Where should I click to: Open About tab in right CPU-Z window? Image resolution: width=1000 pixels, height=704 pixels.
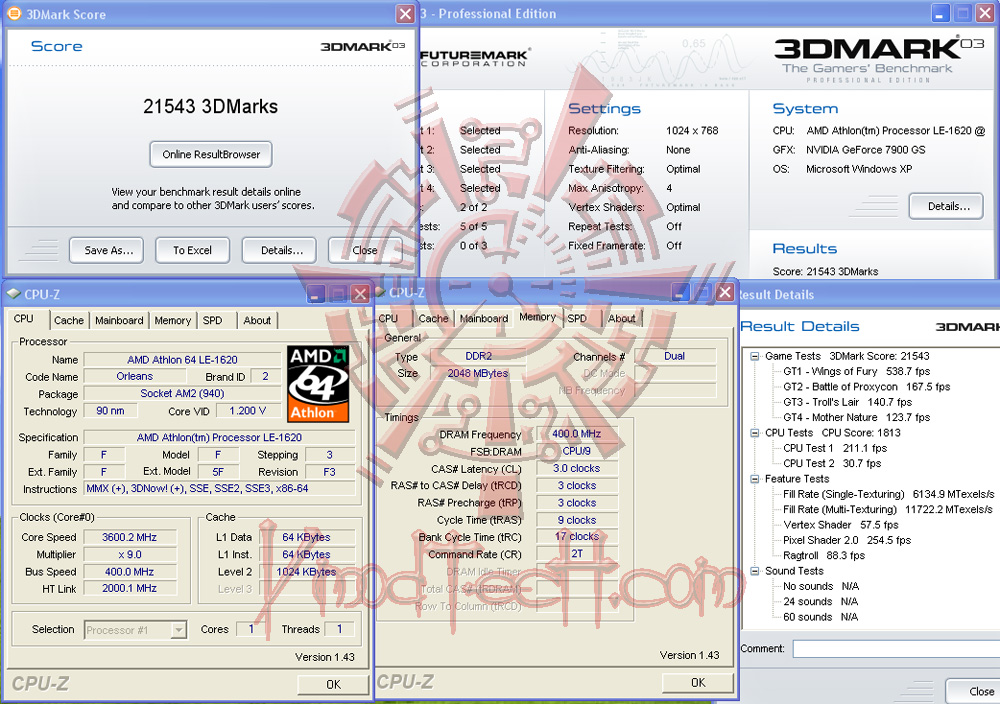(622, 318)
